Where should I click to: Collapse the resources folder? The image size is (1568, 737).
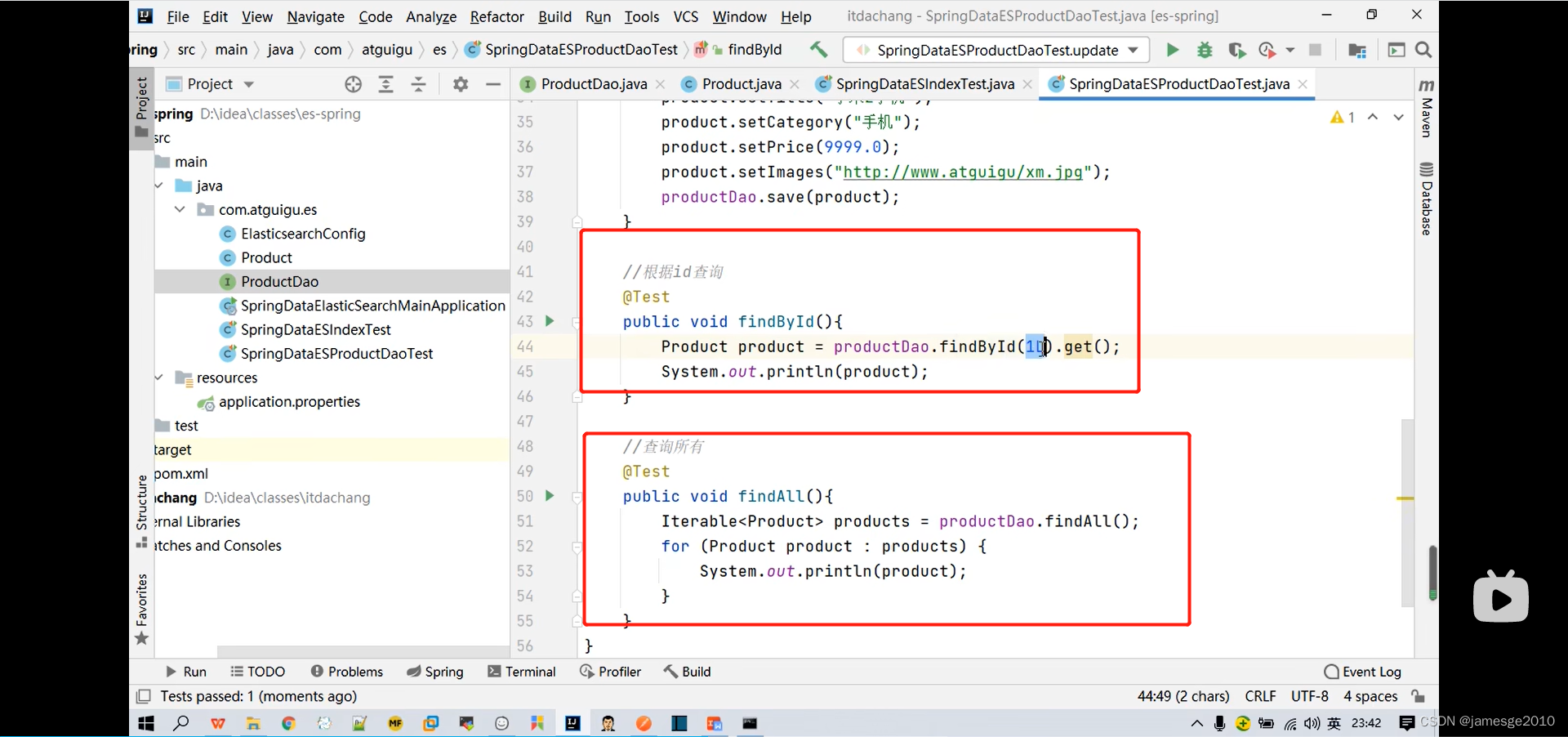[159, 377]
